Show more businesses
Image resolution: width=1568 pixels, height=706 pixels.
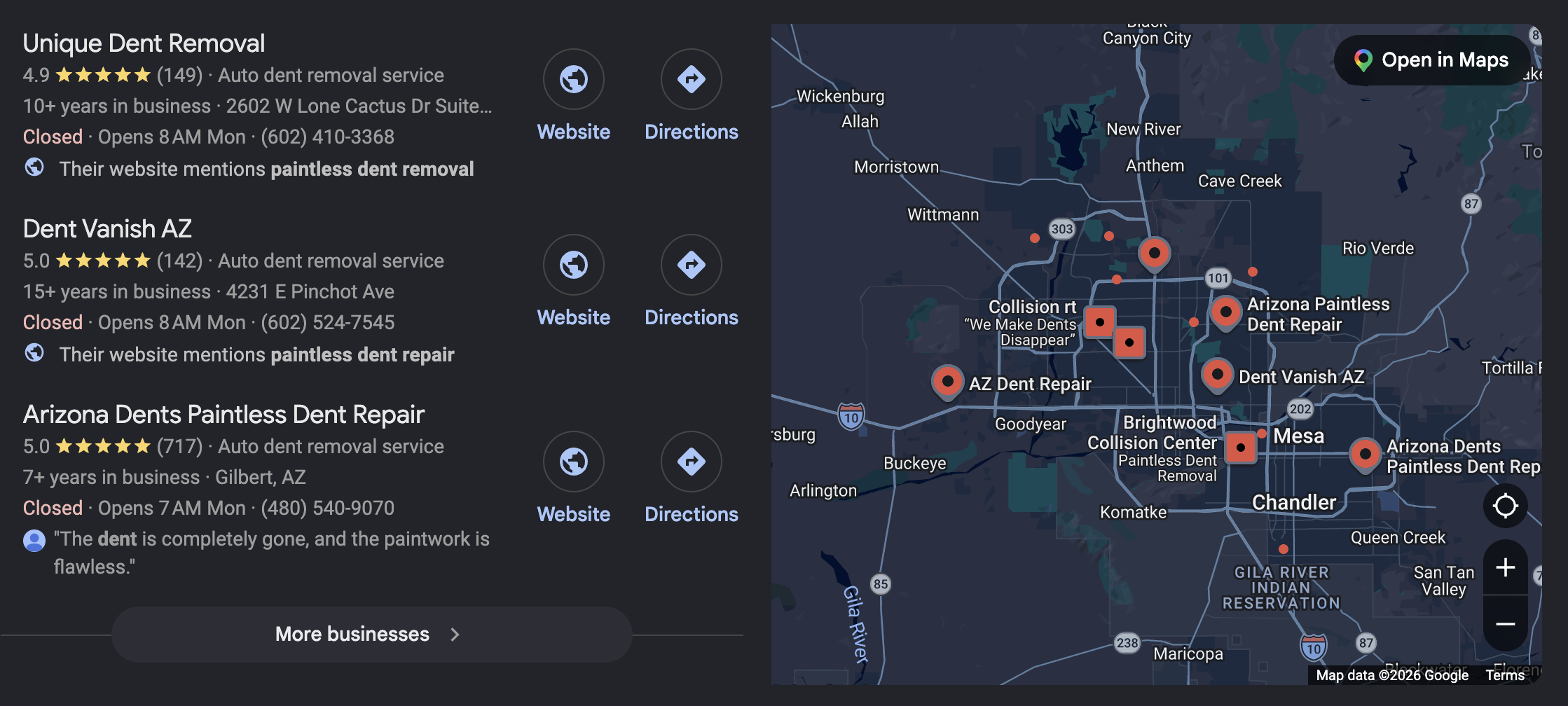(x=371, y=635)
